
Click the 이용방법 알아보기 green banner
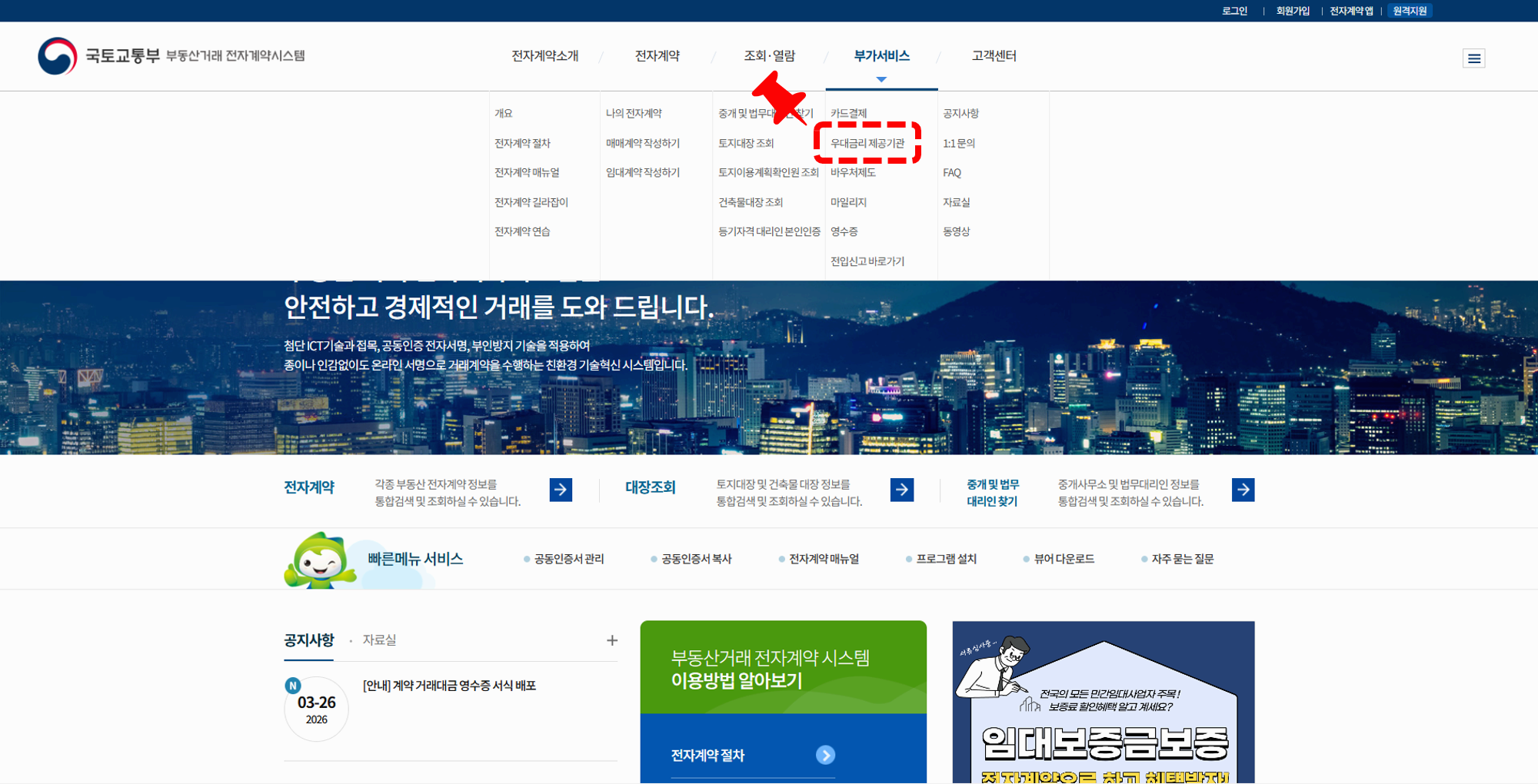point(783,667)
